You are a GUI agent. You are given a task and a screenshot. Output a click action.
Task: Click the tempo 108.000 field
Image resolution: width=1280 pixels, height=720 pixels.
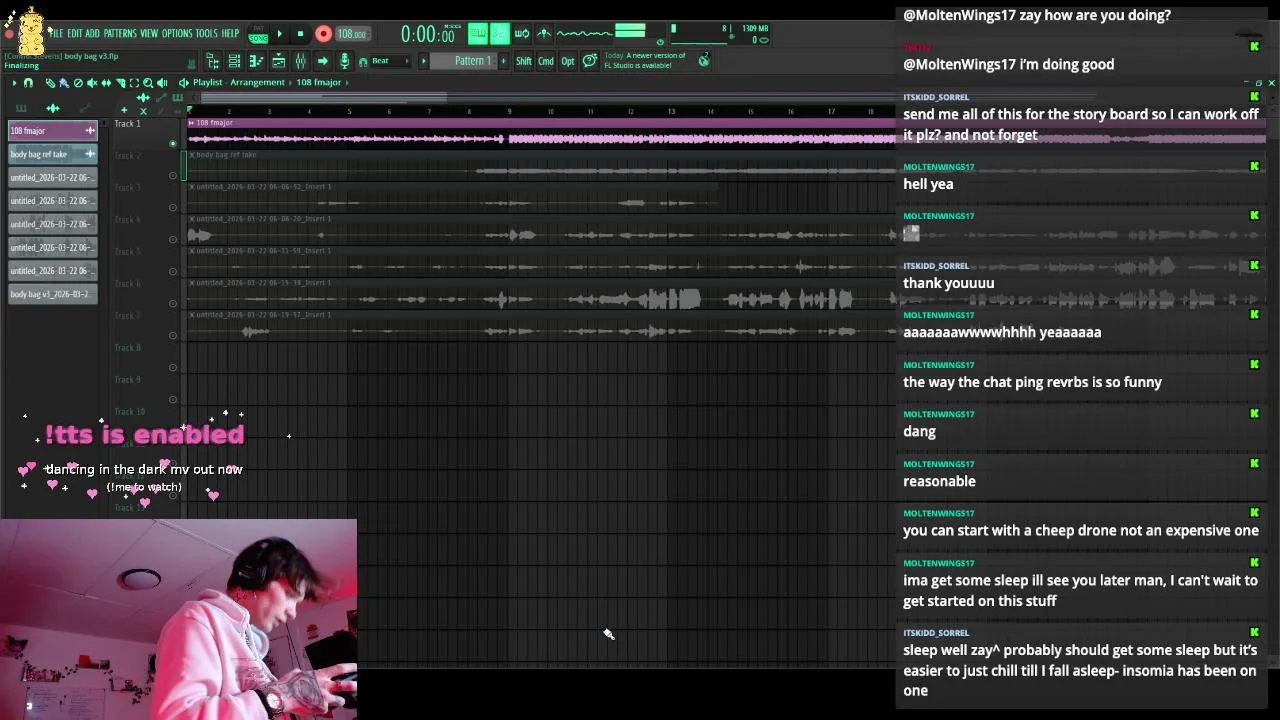pyautogui.click(x=352, y=34)
